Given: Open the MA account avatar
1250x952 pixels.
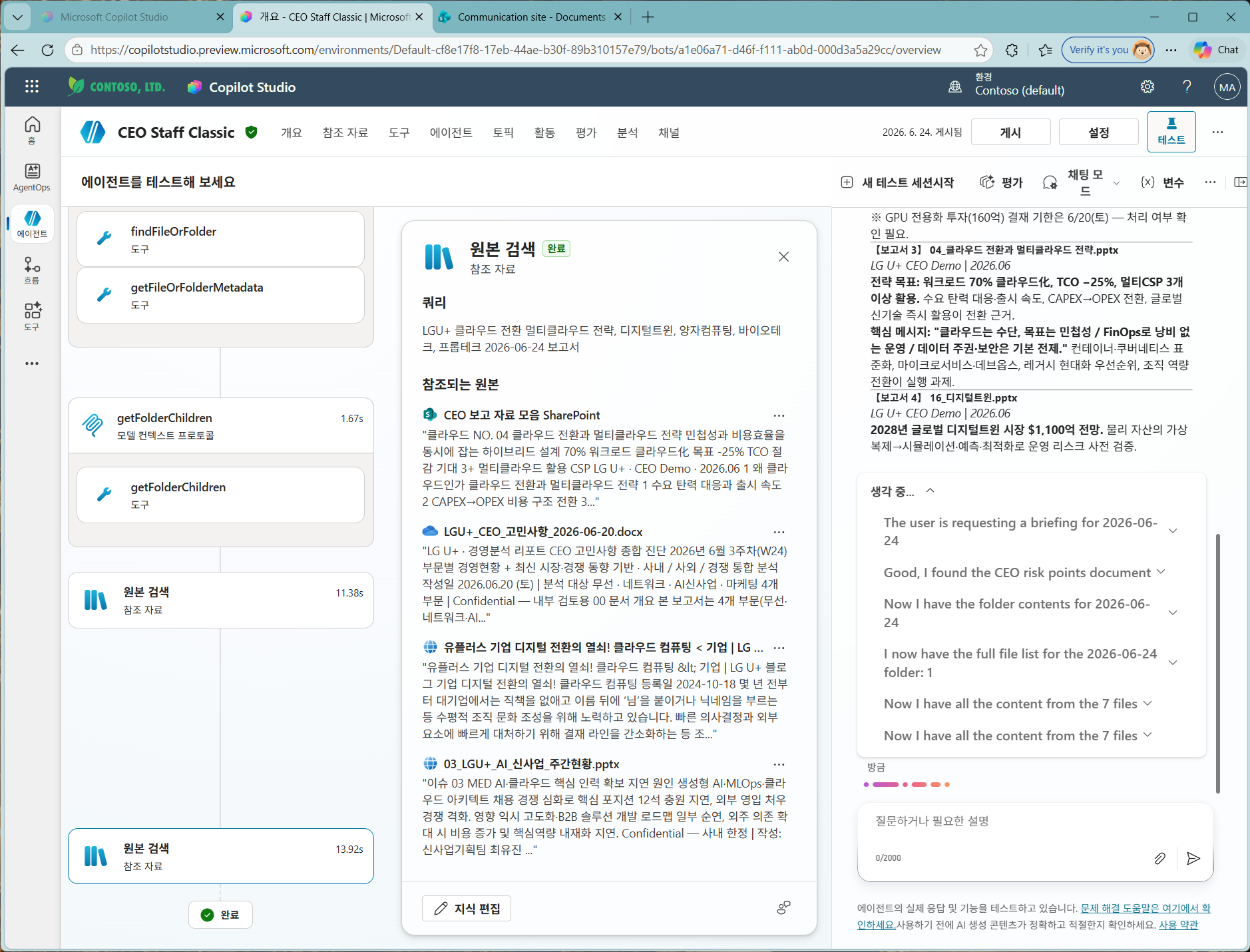Looking at the screenshot, I should click(1227, 87).
